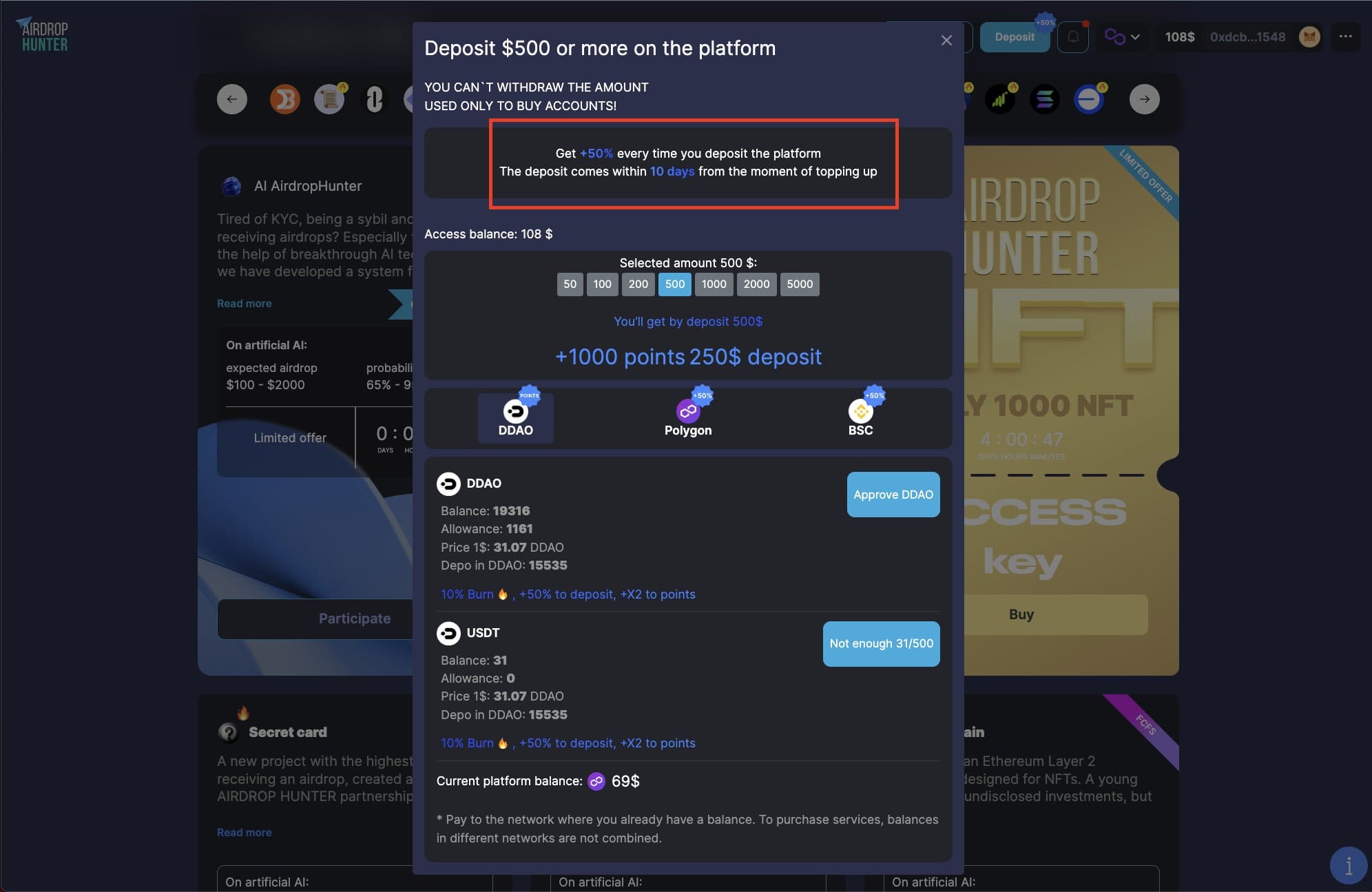
Task: Click the Not enough 31/500 button
Action: pyautogui.click(x=881, y=644)
